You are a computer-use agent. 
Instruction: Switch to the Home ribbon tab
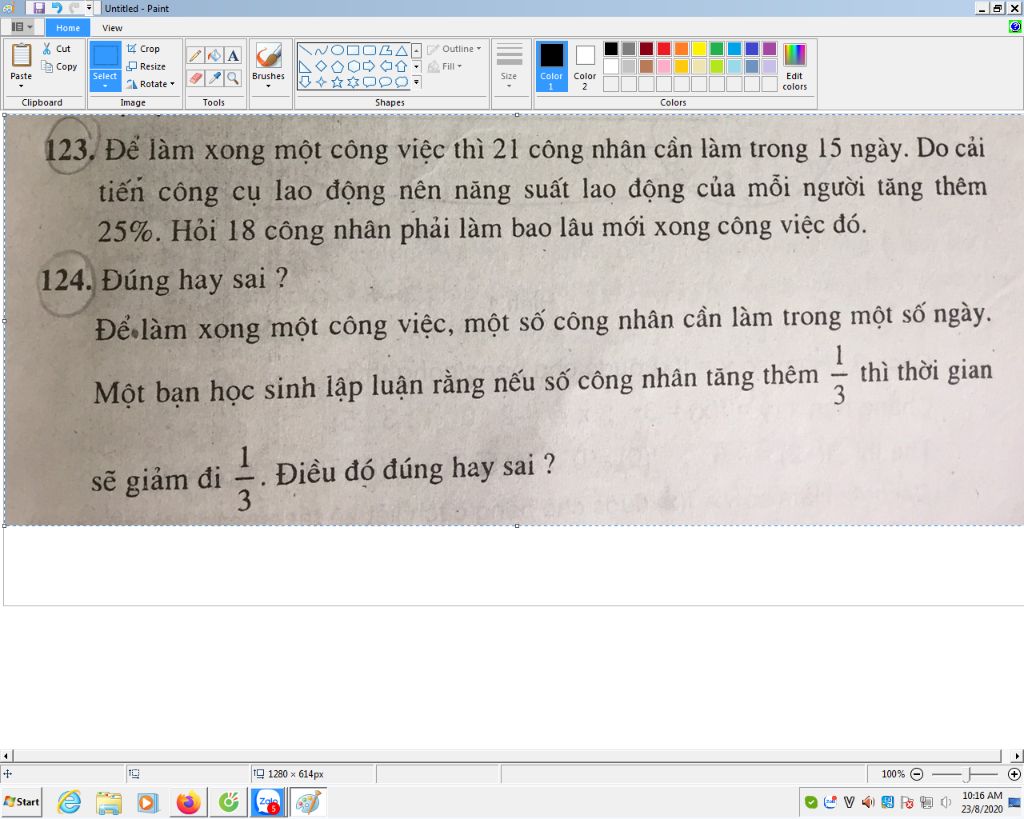[68, 27]
